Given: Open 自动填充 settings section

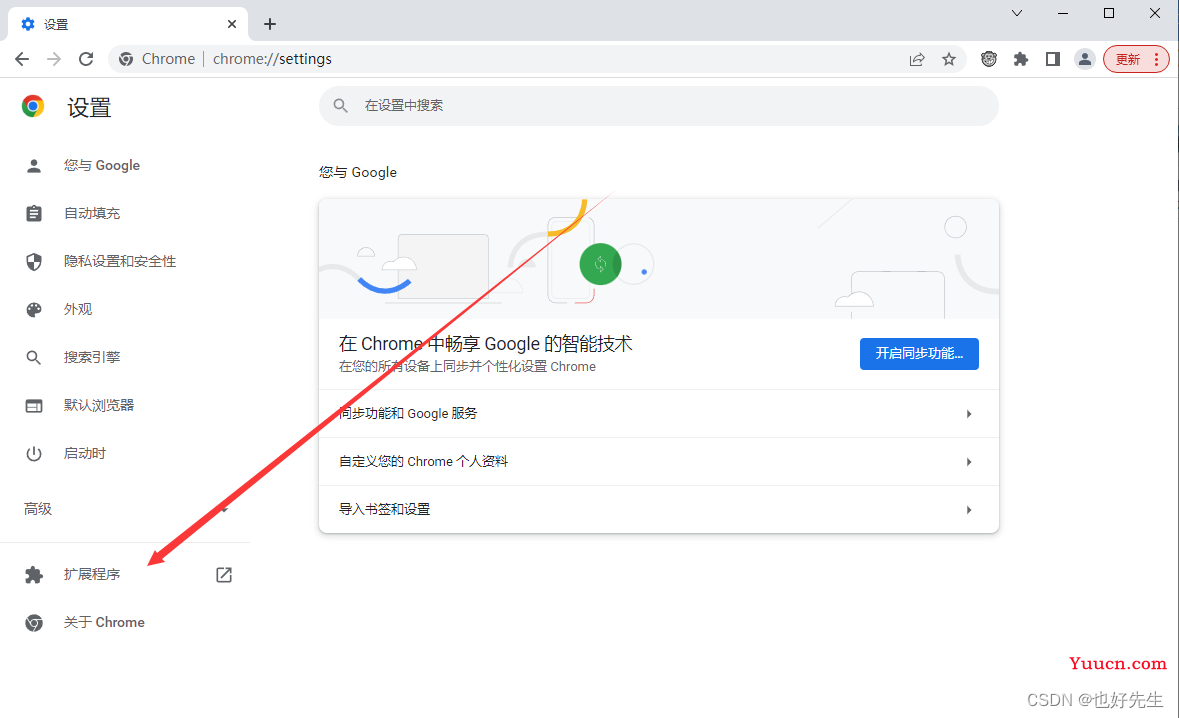Looking at the screenshot, I should [92, 214].
